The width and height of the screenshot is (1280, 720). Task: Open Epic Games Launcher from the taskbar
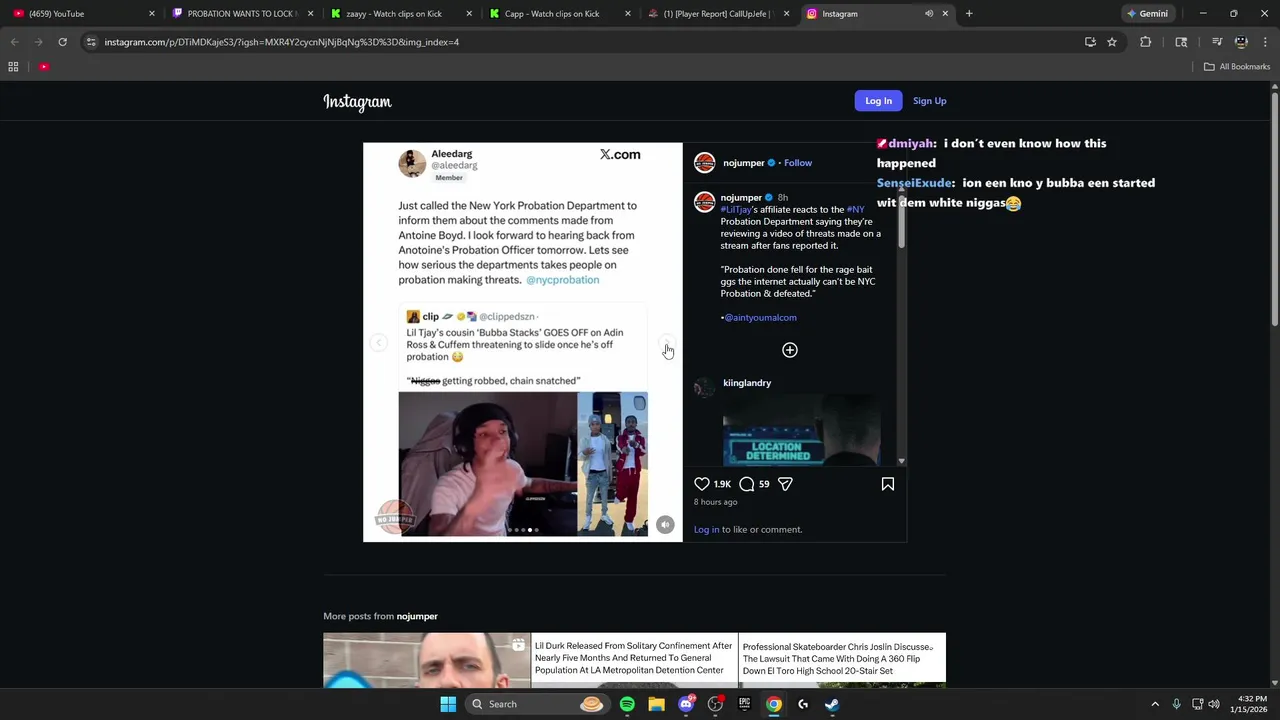pos(744,704)
